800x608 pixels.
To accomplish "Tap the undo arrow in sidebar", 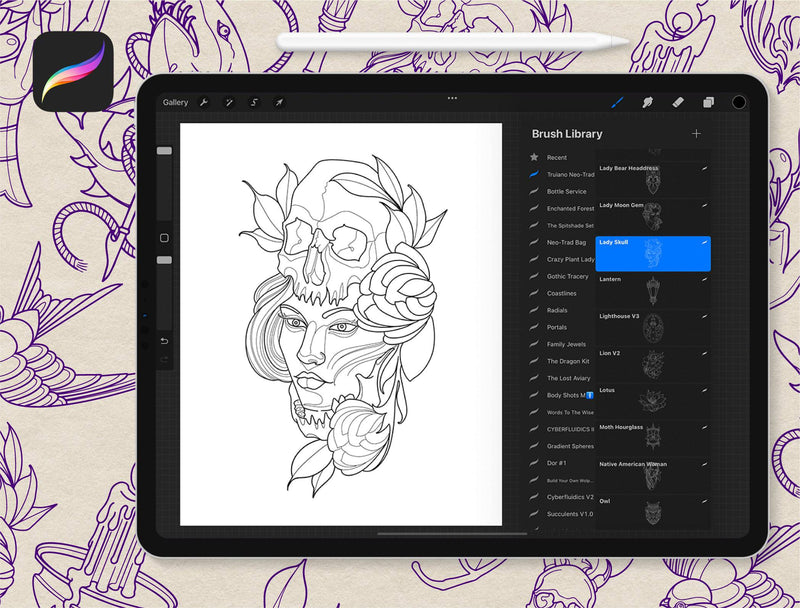I will coord(164,341).
